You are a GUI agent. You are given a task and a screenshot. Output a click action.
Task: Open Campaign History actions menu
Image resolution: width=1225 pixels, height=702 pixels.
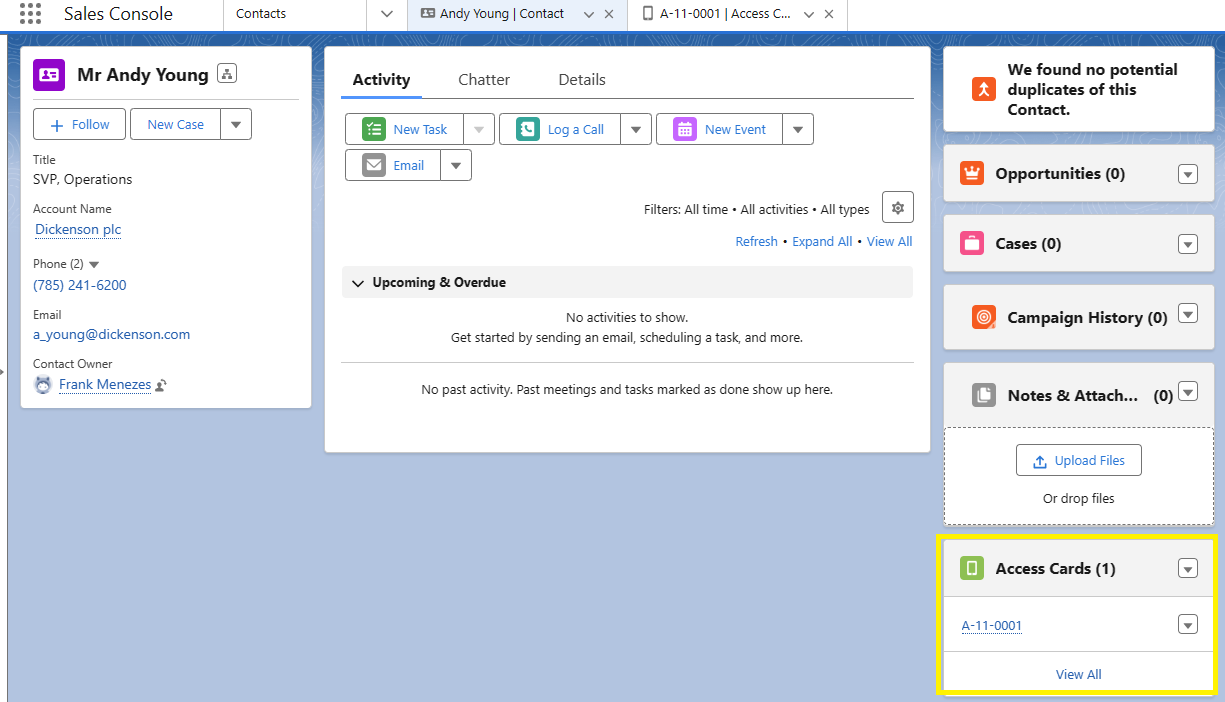point(1188,313)
